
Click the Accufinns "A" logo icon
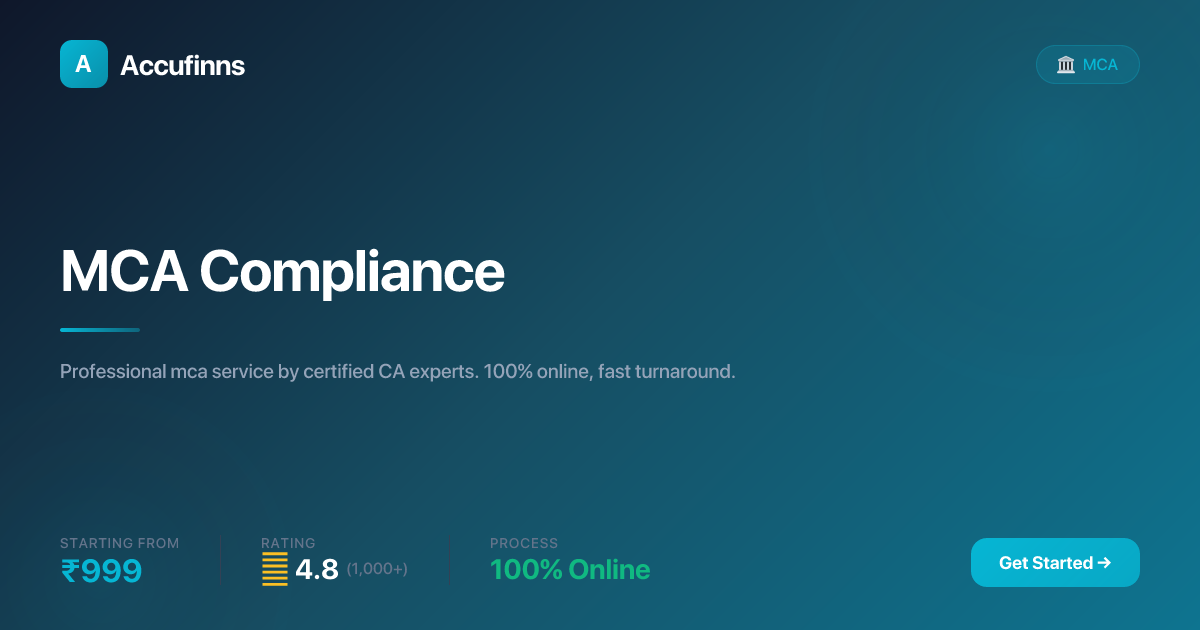coord(84,64)
